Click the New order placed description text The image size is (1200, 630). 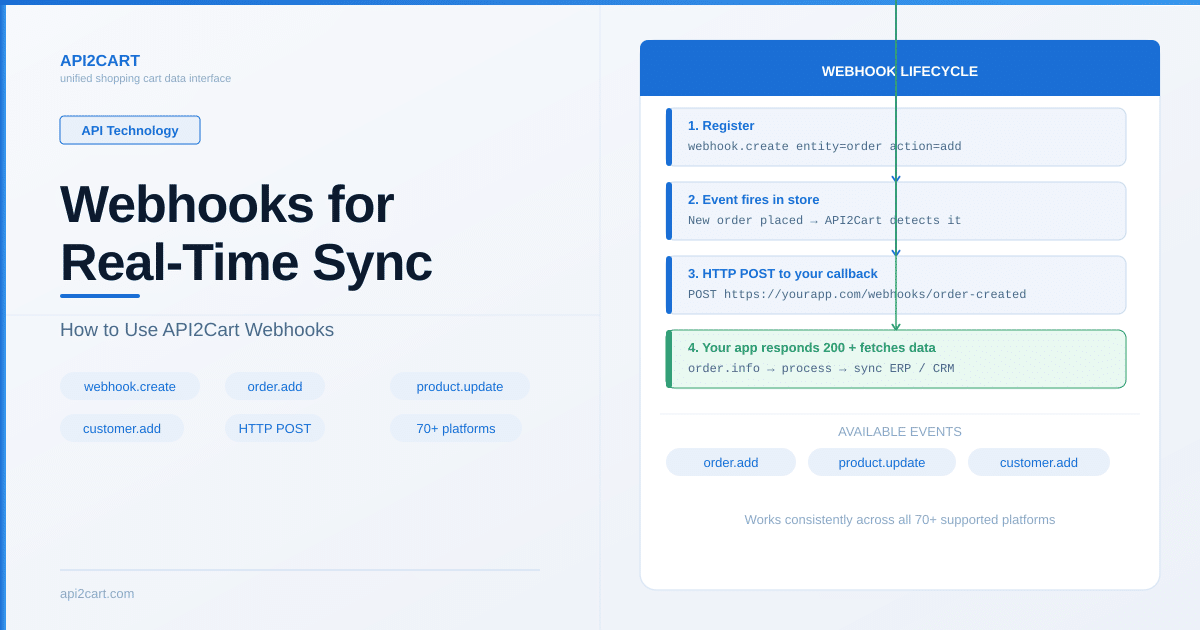825,221
